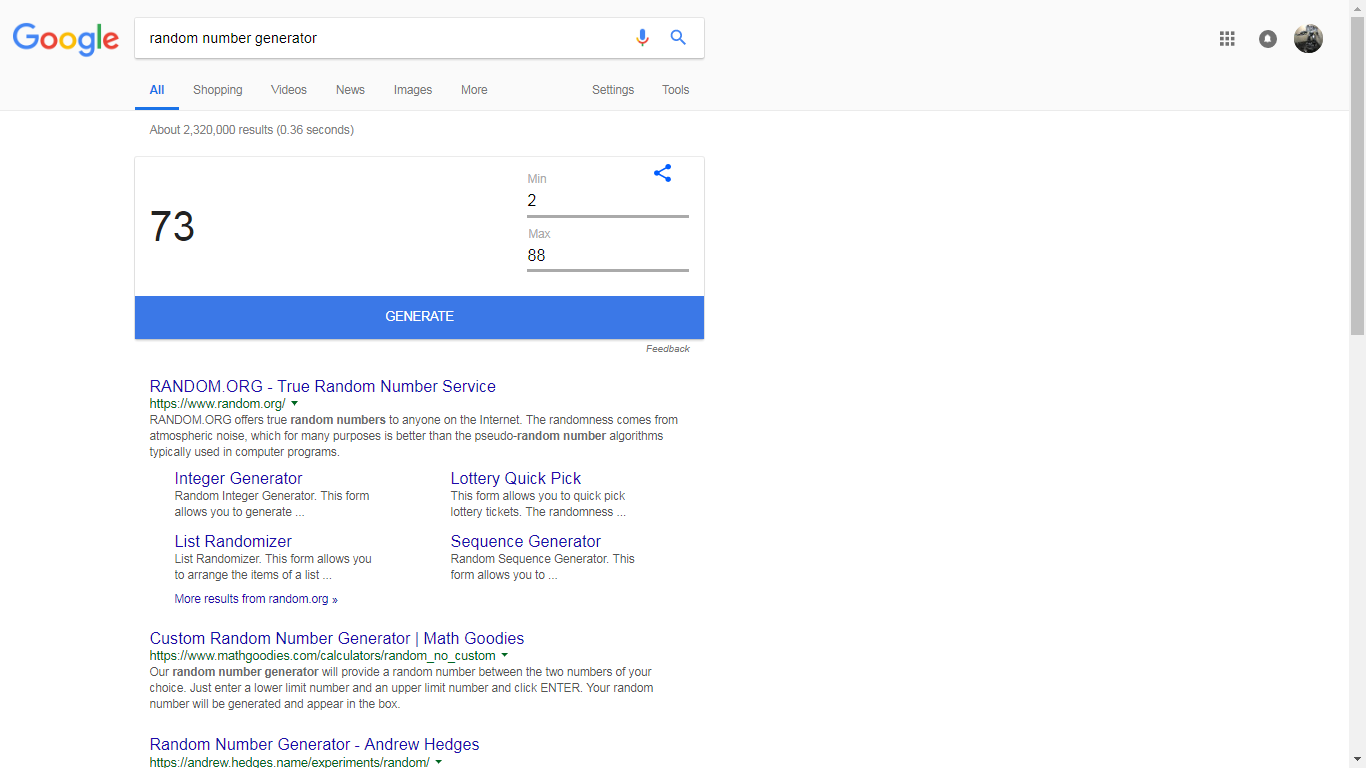Open Google notifications bell

tap(1268, 39)
